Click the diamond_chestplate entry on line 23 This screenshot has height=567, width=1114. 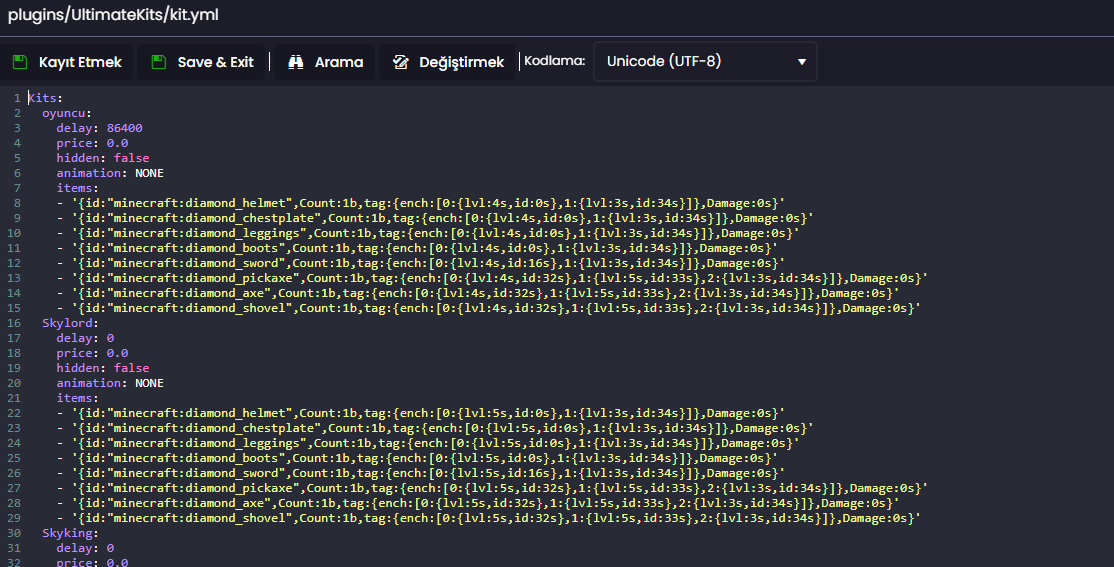[x=435, y=428]
